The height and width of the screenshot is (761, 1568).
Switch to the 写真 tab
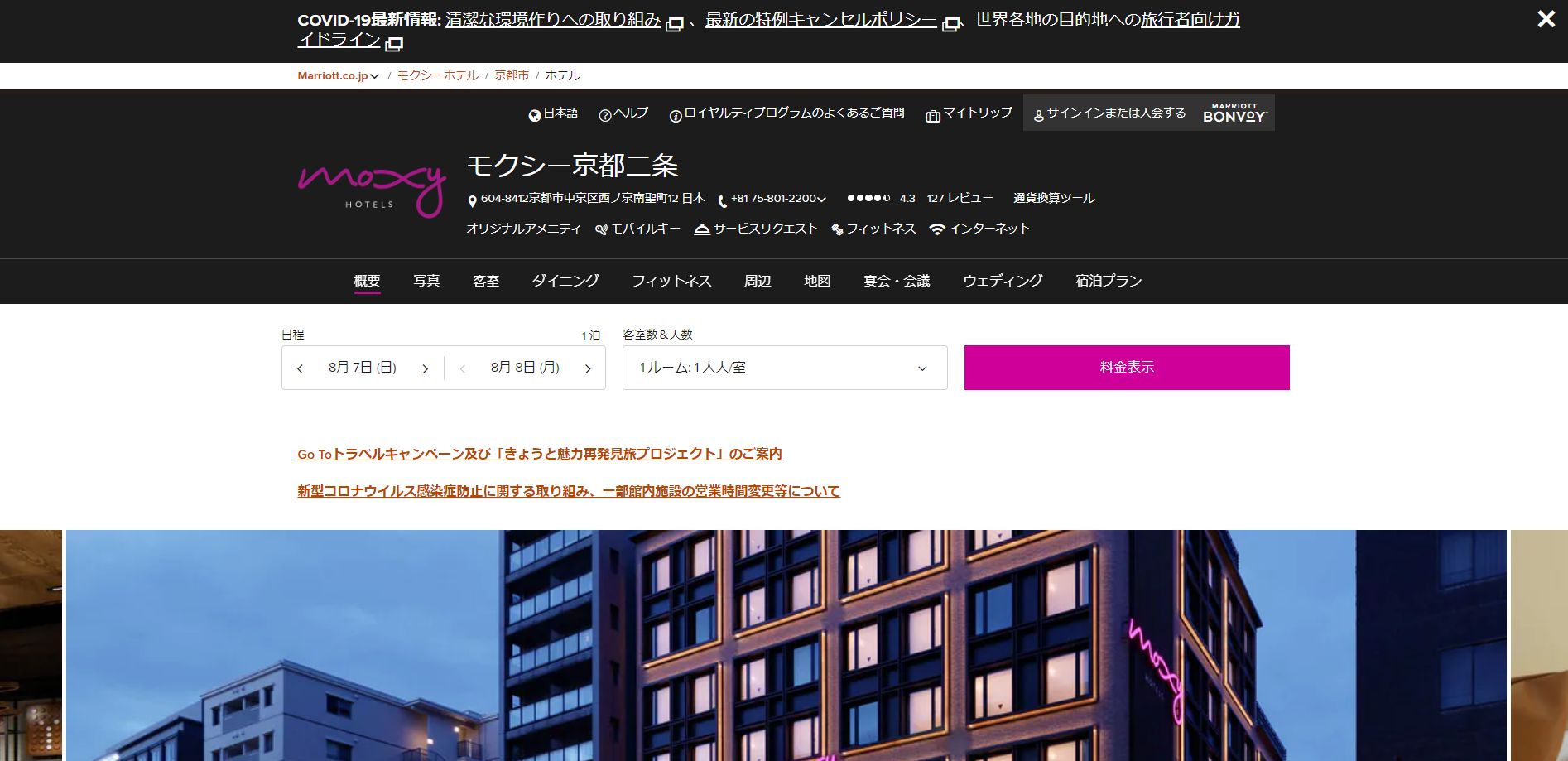tap(426, 281)
